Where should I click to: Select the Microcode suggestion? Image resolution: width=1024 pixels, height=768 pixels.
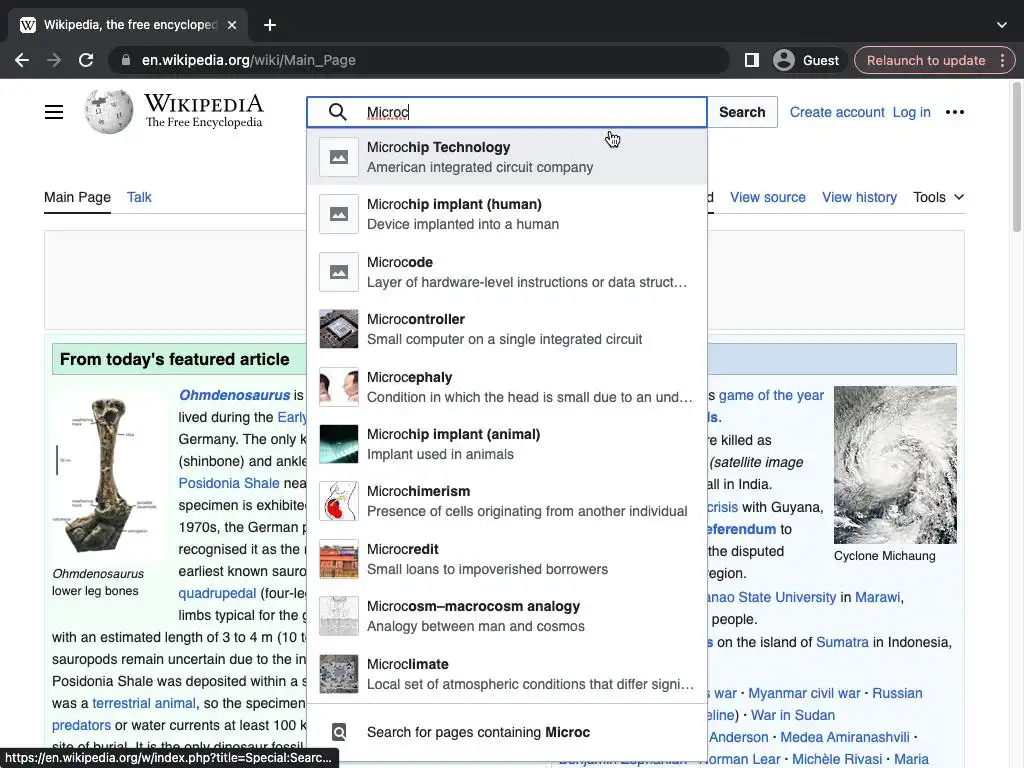(507, 272)
